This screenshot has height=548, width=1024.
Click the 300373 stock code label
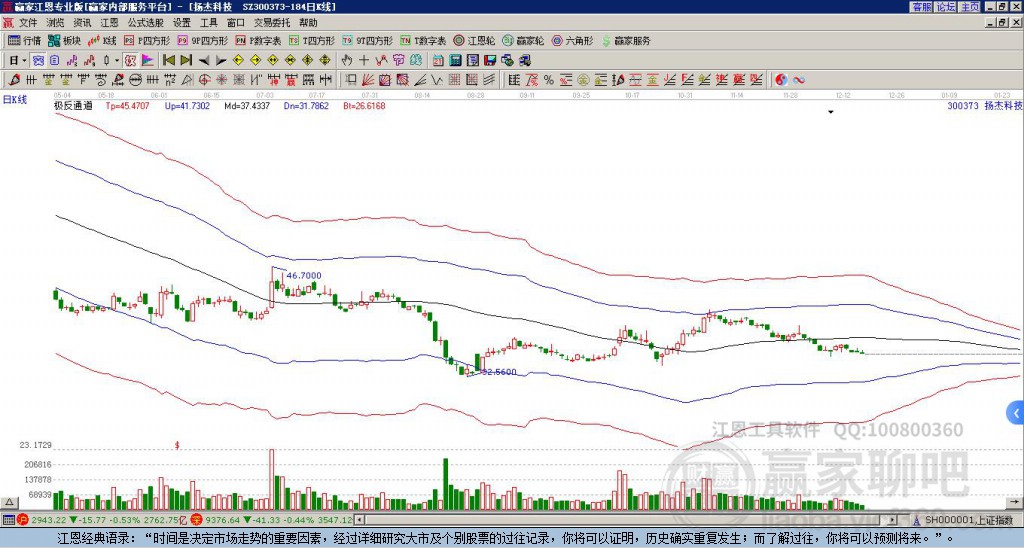pyautogui.click(x=963, y=105)
